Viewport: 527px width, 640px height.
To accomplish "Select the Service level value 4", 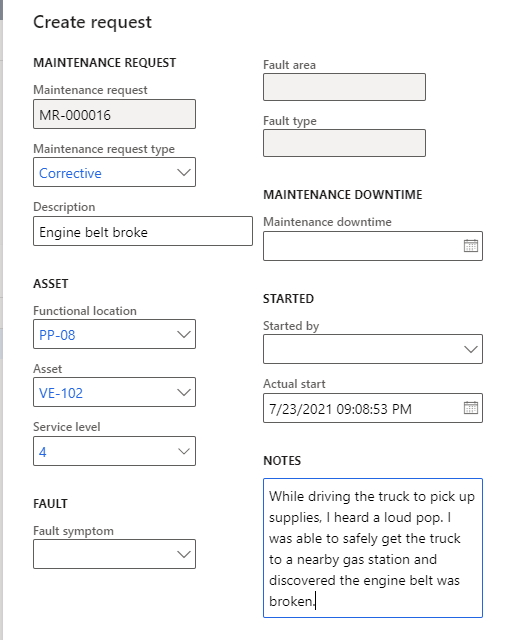I will [x=42, y=452].
